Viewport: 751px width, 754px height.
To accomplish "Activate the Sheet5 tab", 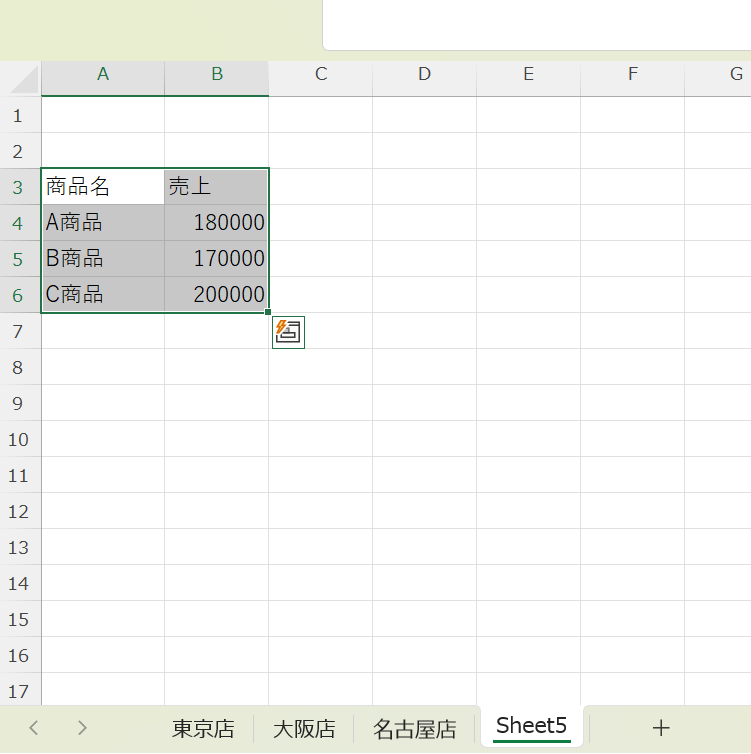I will (531, 726).
